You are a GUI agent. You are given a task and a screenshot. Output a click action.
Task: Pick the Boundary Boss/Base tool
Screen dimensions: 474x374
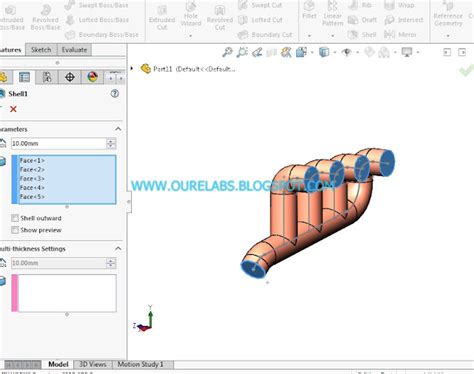tap(102, 35)
